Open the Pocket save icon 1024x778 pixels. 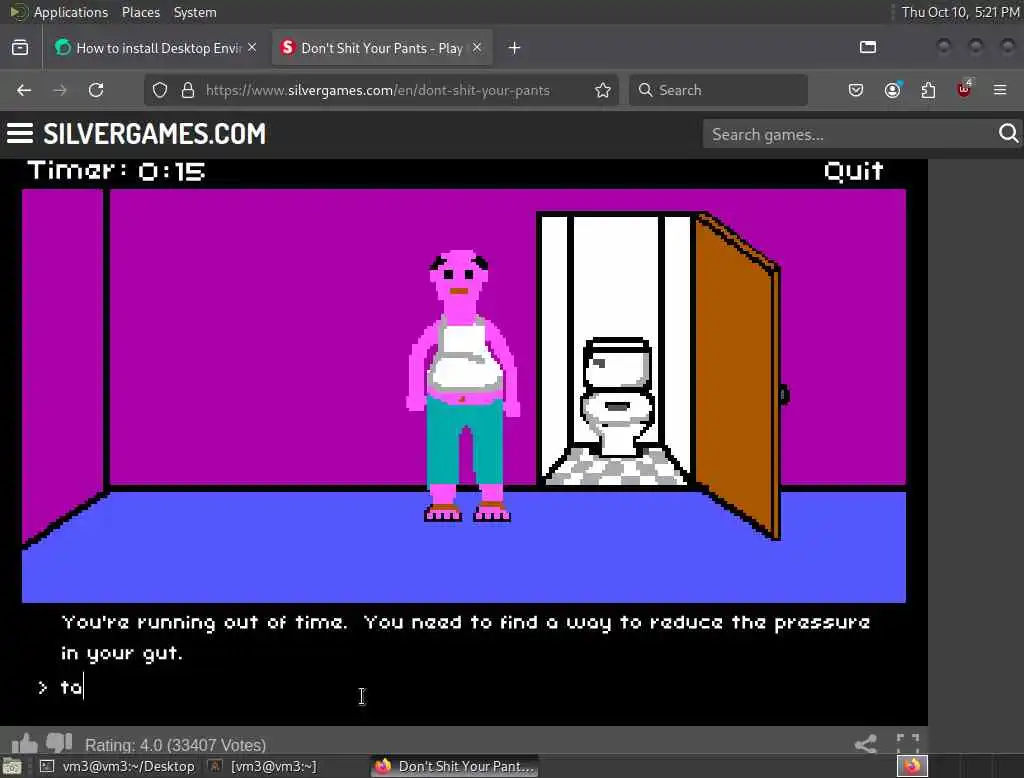coord(856,90)
